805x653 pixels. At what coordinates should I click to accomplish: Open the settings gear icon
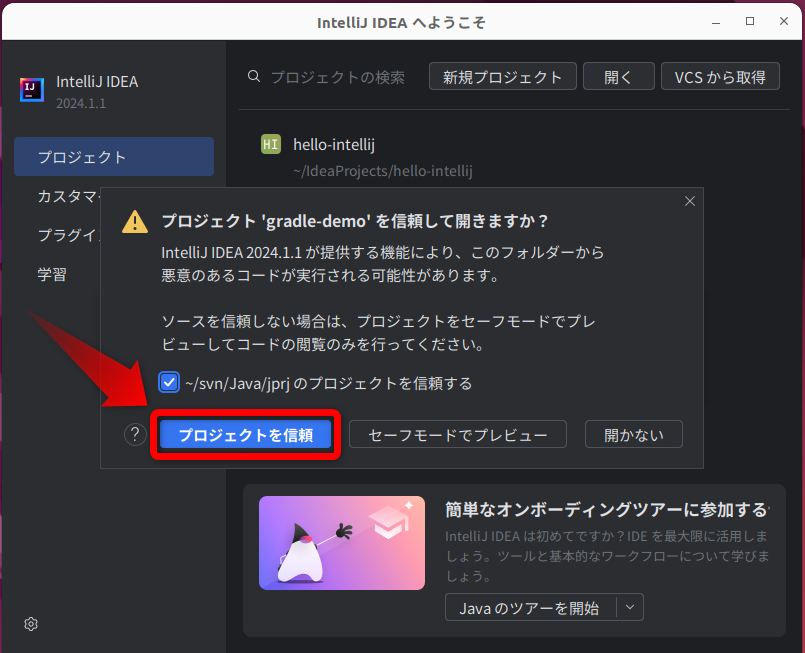pyautogui.click(x=31, y=624)
